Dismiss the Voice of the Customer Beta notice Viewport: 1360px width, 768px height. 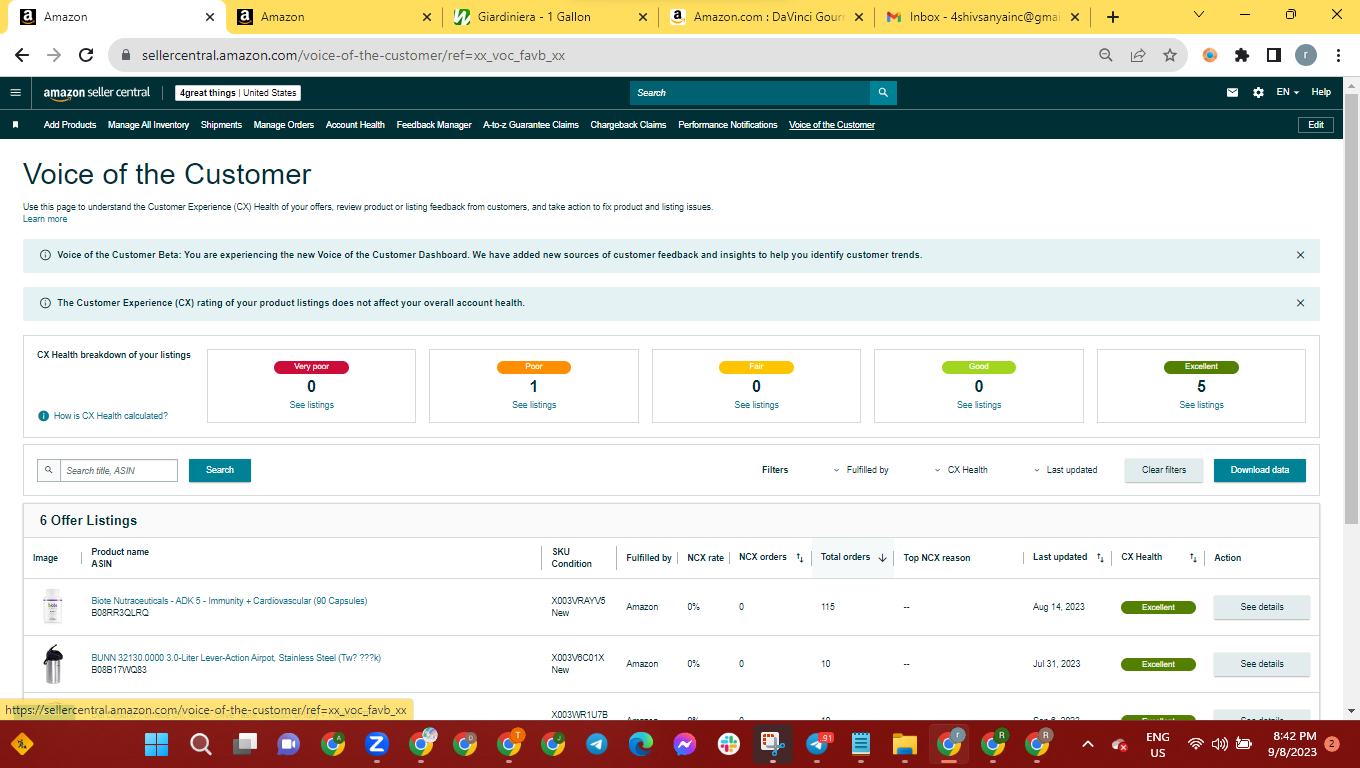(1300, 255)
